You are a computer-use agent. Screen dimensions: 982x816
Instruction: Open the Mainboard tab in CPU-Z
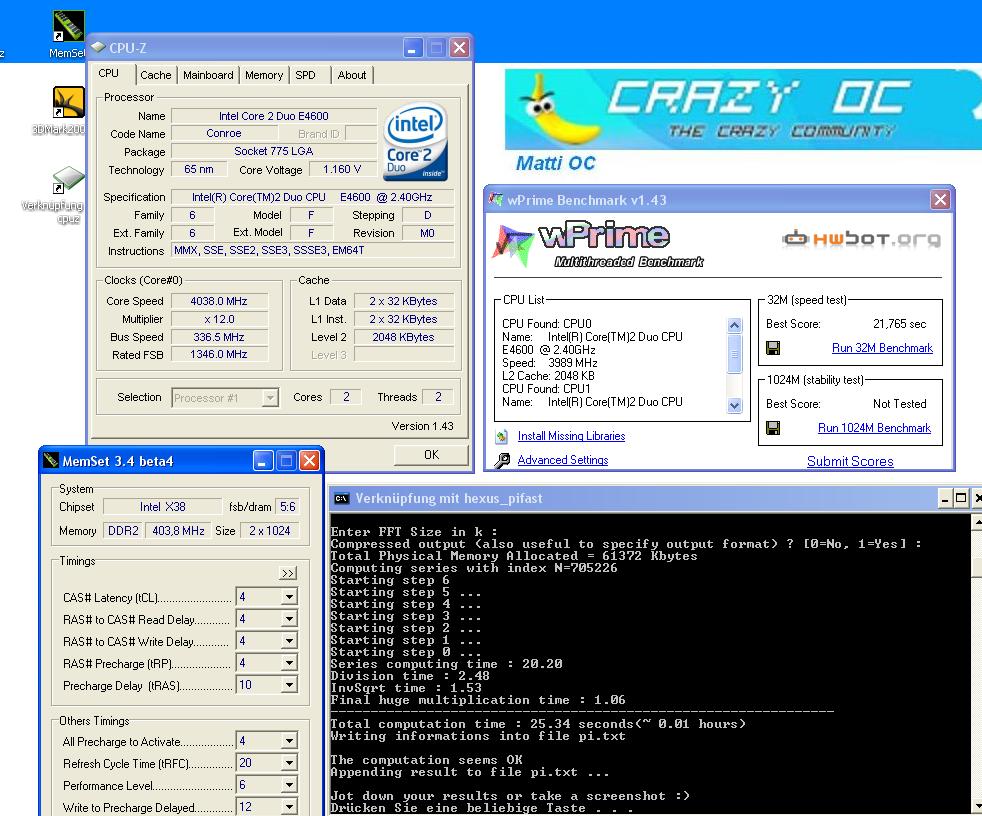click(x=208, y=75)
